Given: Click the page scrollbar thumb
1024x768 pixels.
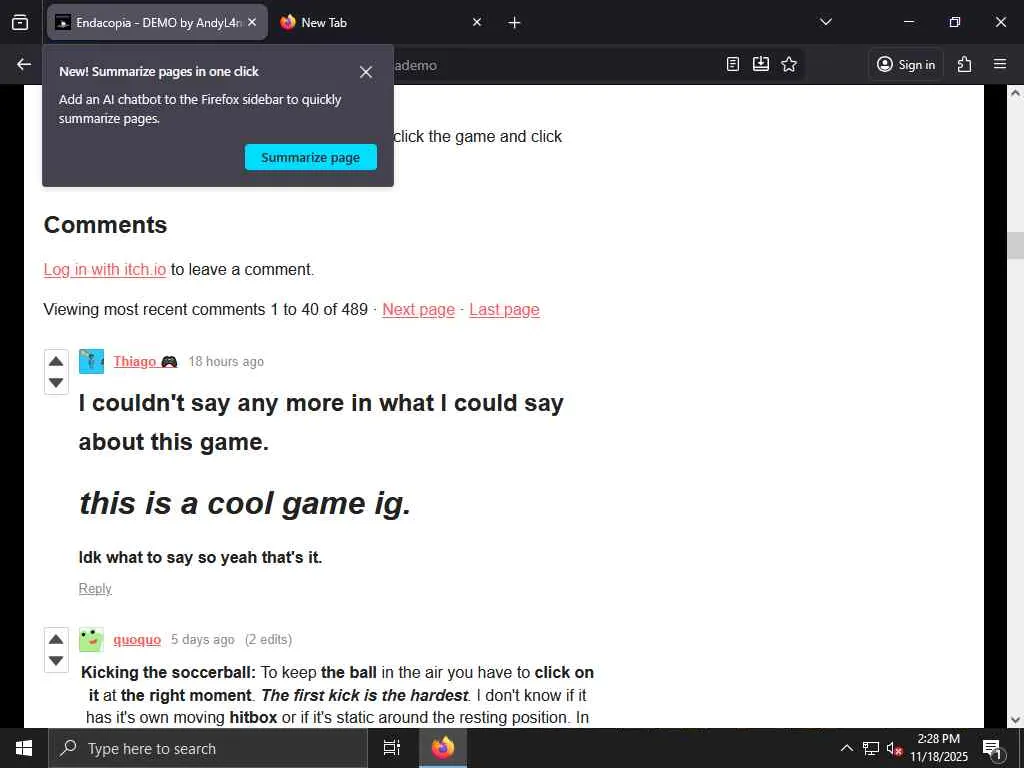Looking at the screenshot, I should [x=1016, y=246].
